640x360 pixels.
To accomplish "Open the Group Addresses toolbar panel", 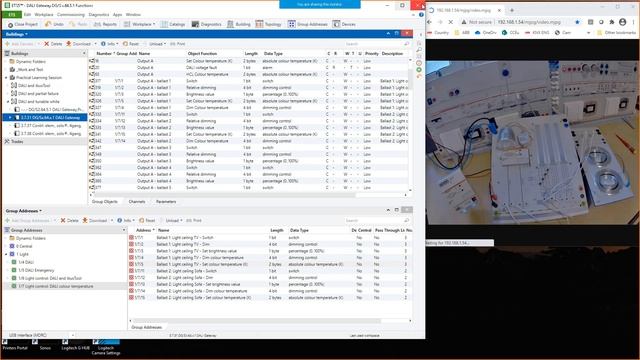I will tap(308, 24).
